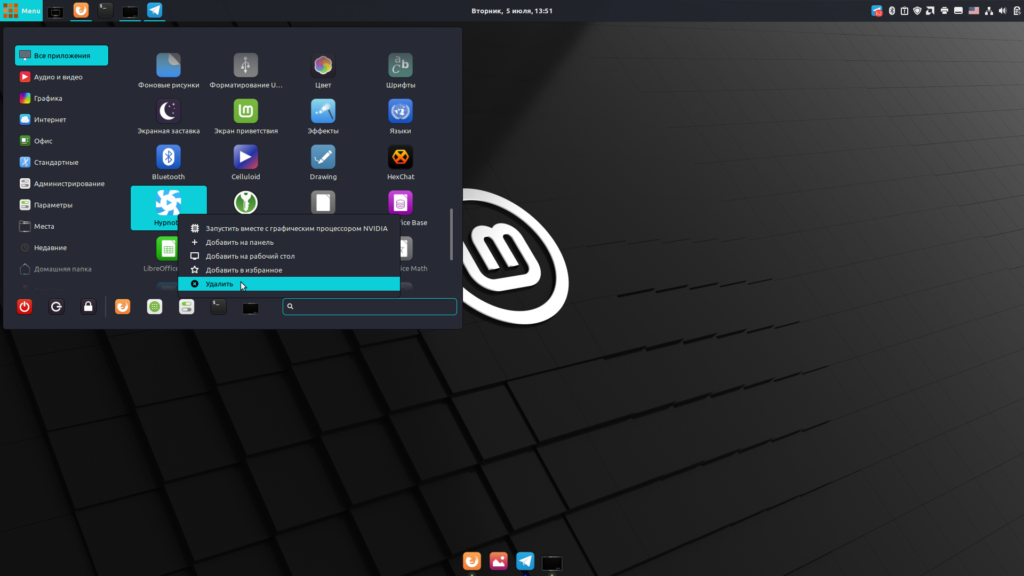Click the lock screen padlock icon
This screenshot has height=576, width=1024.
(88, 307)
